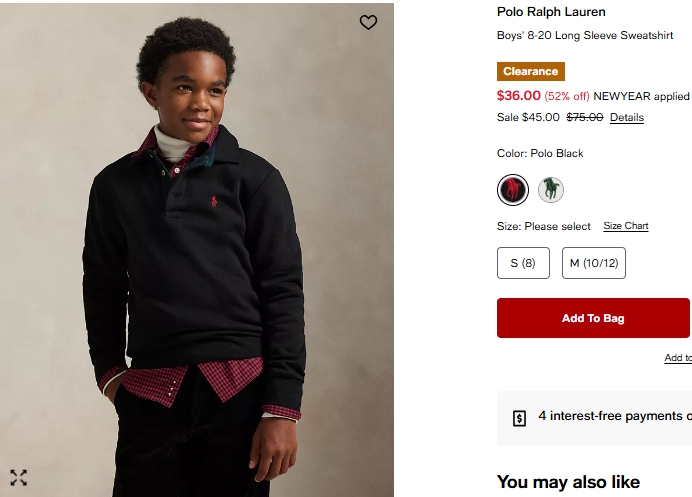Choose the green pony color swatch

click(550, 189)
